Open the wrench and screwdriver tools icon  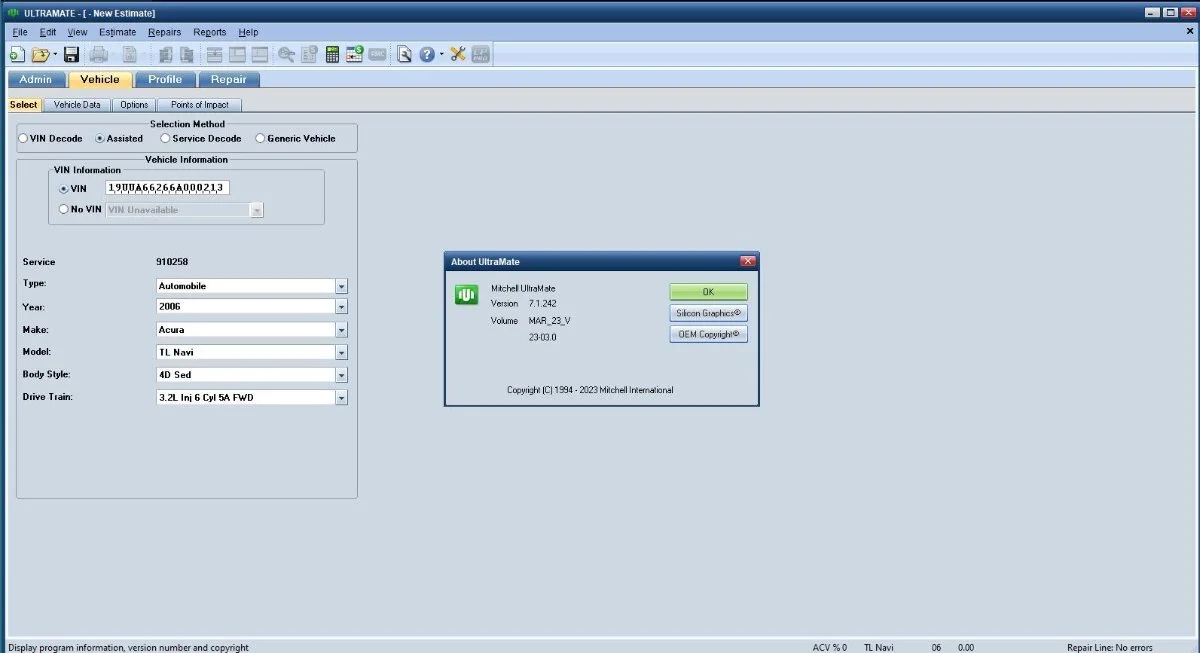click(458, 55)
